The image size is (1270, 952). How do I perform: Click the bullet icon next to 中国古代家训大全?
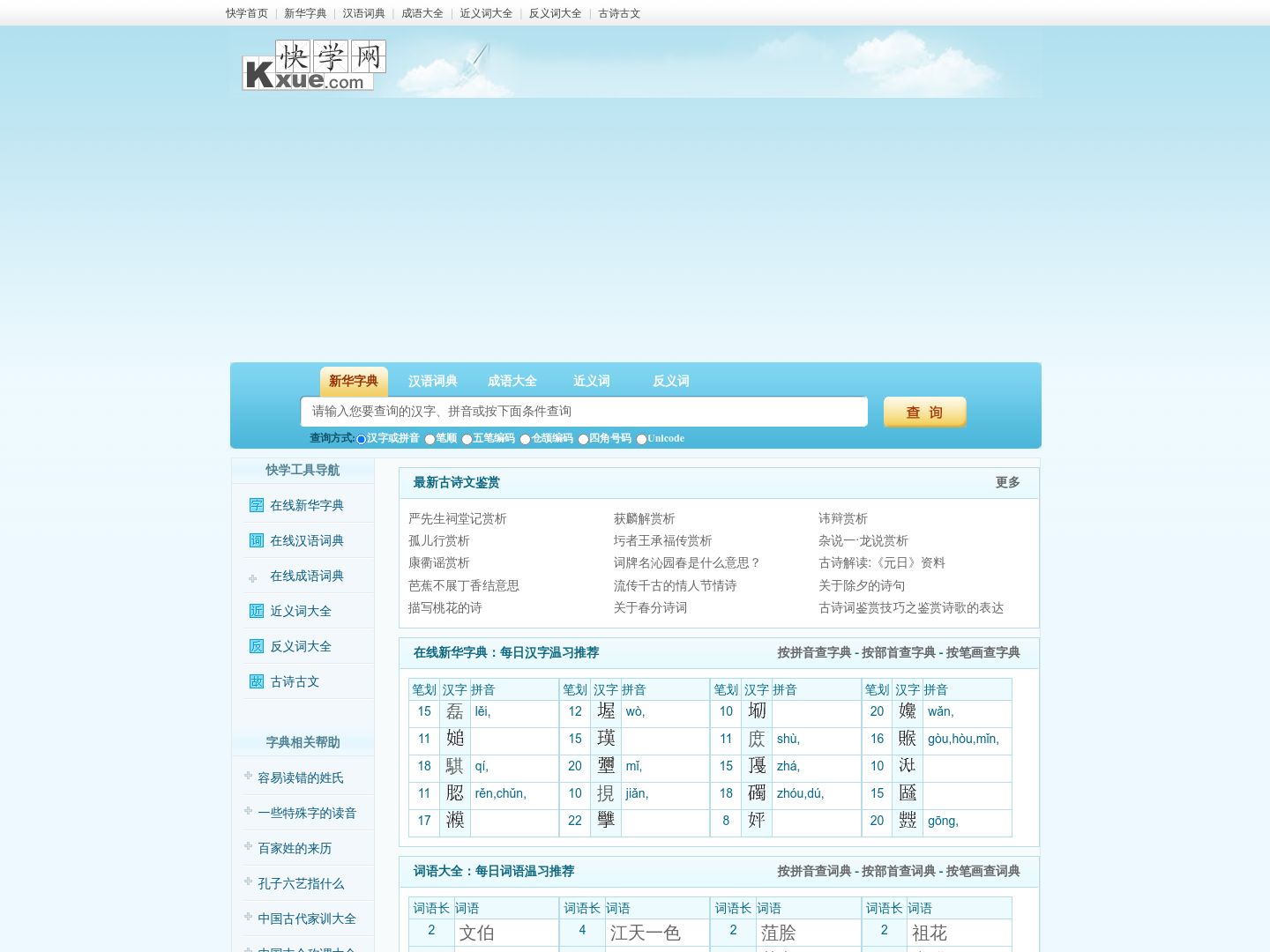point(248,917)
